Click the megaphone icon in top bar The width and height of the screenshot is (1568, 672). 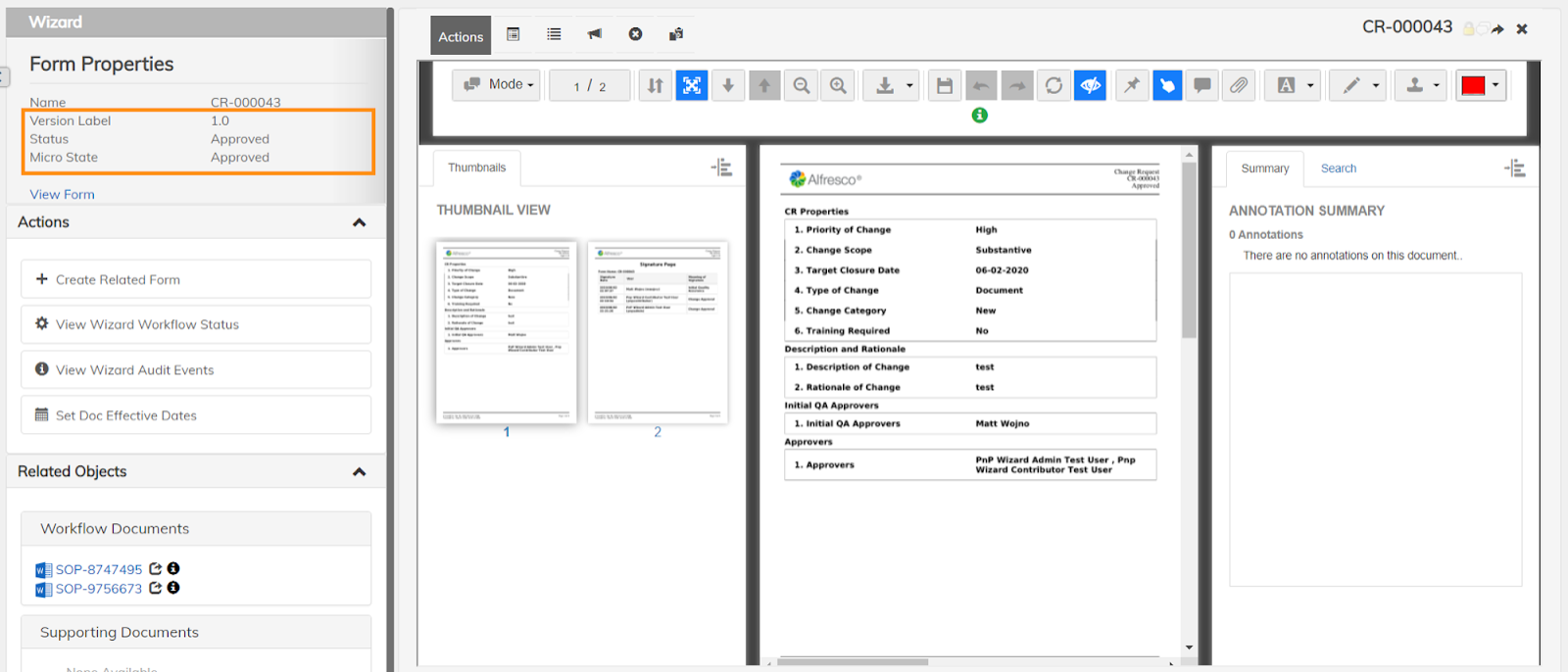pos(595,34)
